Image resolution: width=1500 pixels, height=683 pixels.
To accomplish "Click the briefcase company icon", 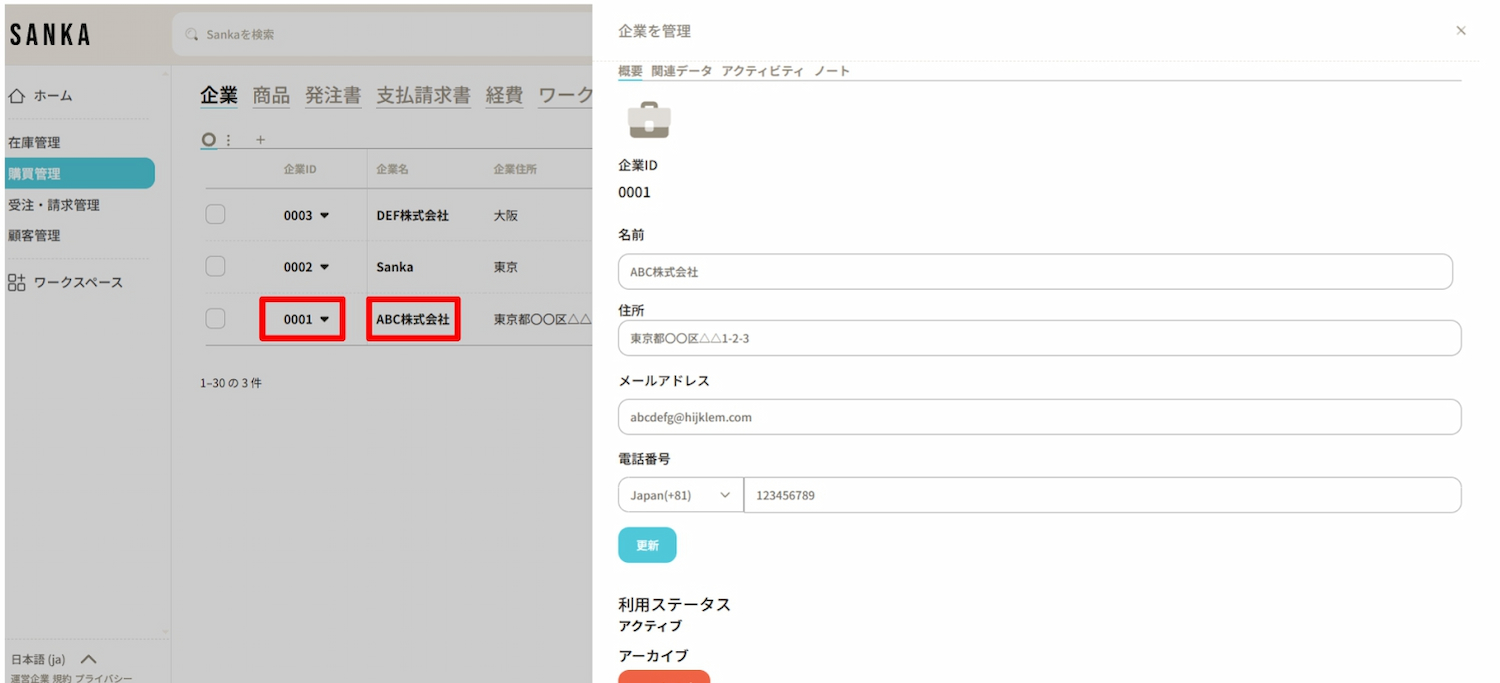I will 649,120.
